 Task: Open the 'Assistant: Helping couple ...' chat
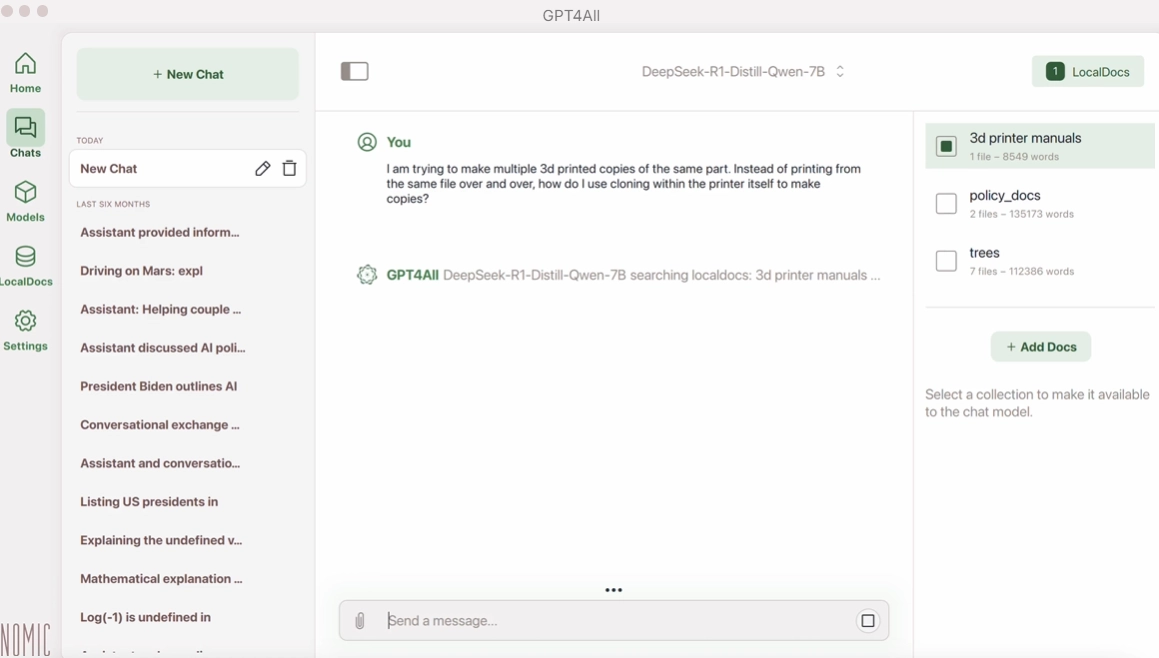point(160,309)
